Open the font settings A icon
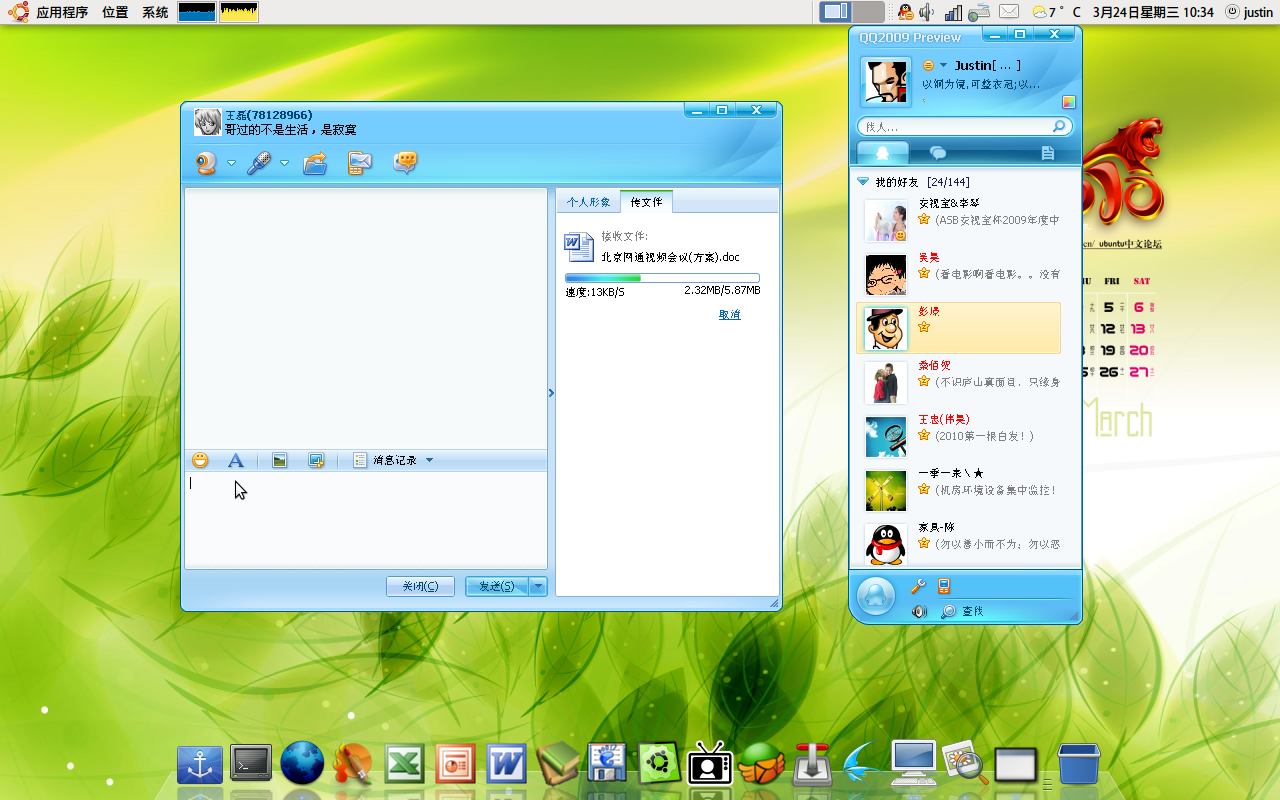The height and width of the screenshot is (800, 1280). (236, 460)
